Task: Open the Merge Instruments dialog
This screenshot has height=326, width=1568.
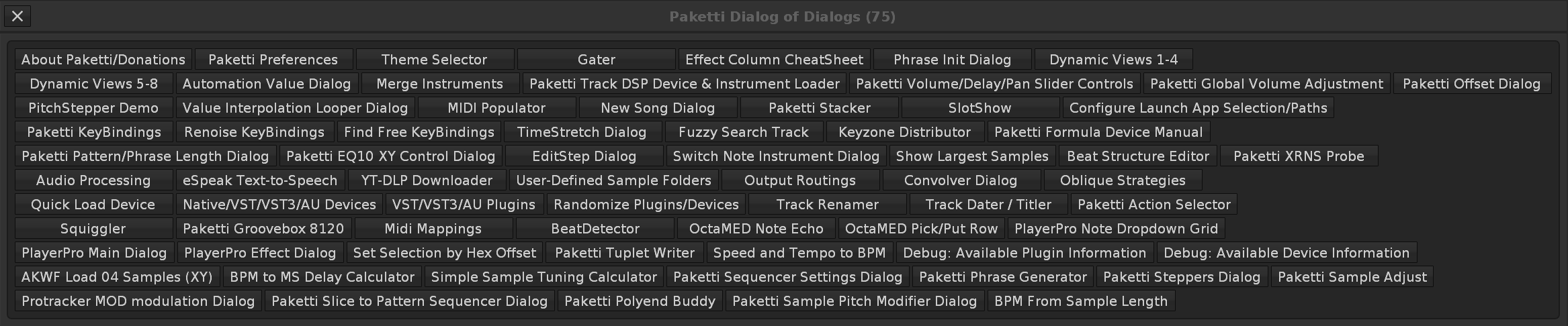Action: 439,84
